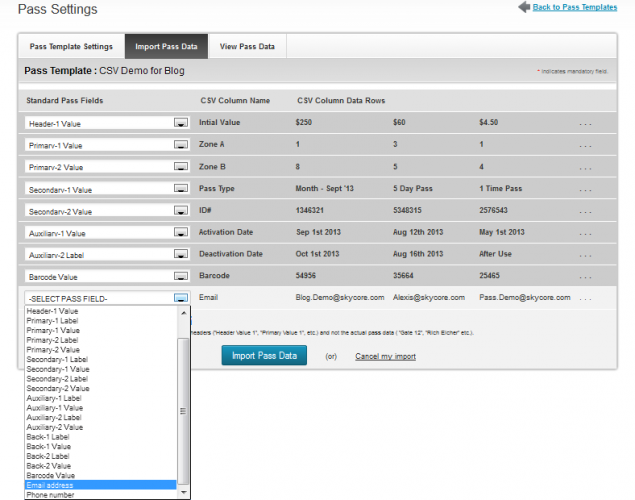Choose Auxiliary-2 Value list option
This screenshot has height=500, width=635.
(x=101, y=427)
